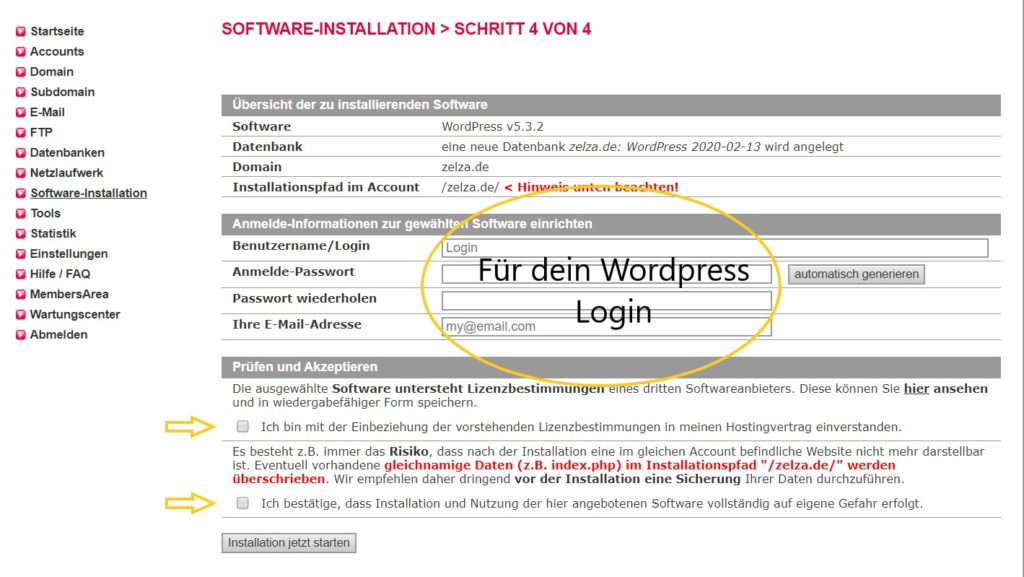Image resolution: width=1024 pixels, height=577 pixels.
Task: Select the 'WordPress v5.3.2' software value
Action: [x=492, y=127]
